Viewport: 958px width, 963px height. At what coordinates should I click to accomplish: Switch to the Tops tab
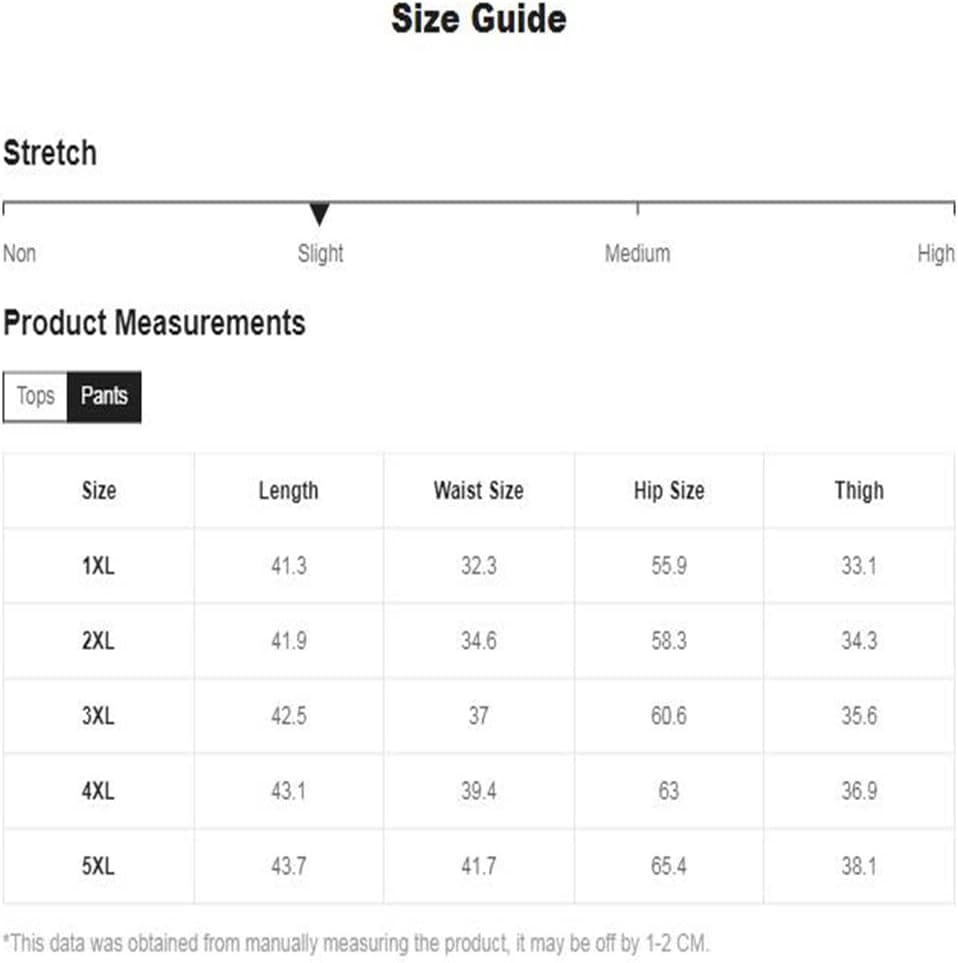[x=35, y=396]
